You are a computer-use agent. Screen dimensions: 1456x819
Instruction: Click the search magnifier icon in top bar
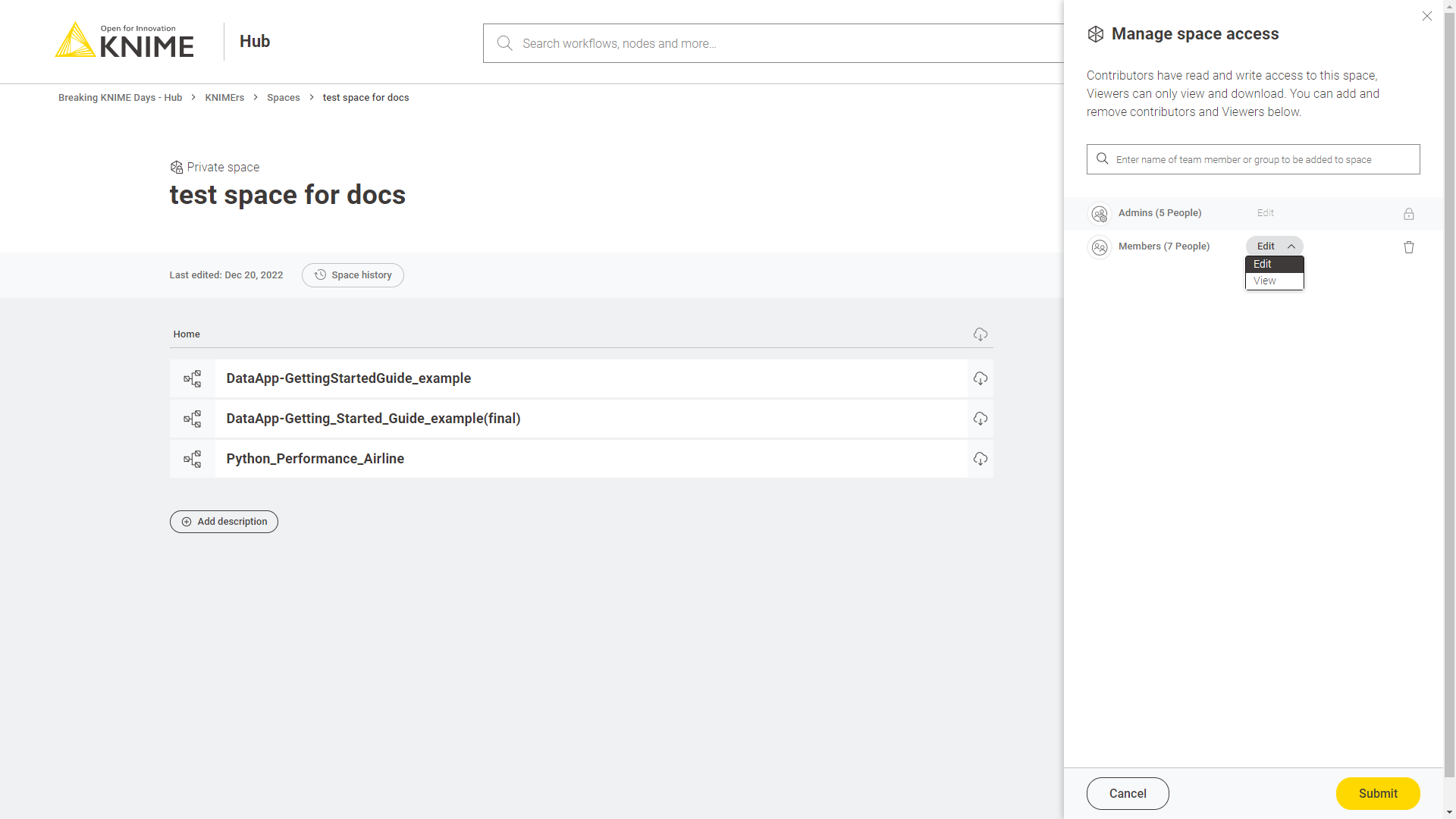504,43
